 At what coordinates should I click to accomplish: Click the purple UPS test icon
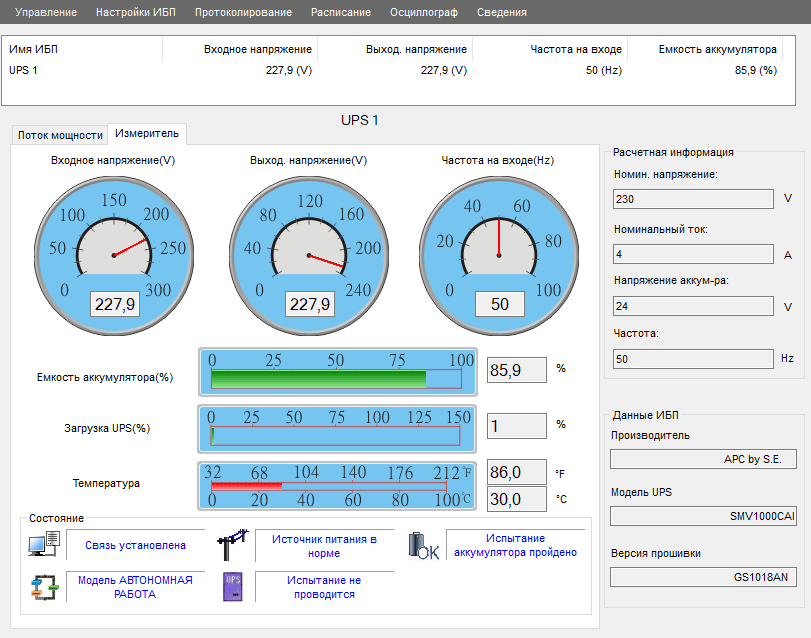[232, 587]
